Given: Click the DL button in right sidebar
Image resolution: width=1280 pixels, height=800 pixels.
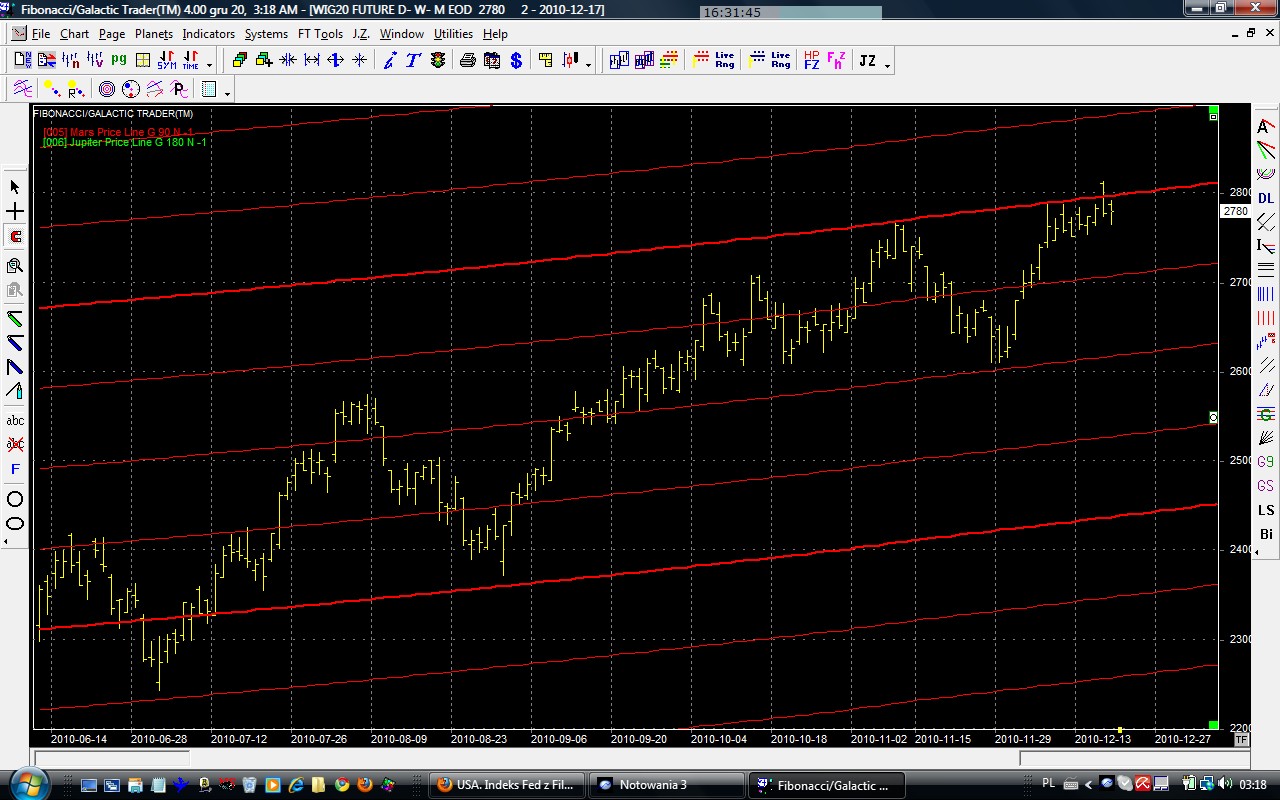Looking at the screenshot, I should coord(1266,198).
